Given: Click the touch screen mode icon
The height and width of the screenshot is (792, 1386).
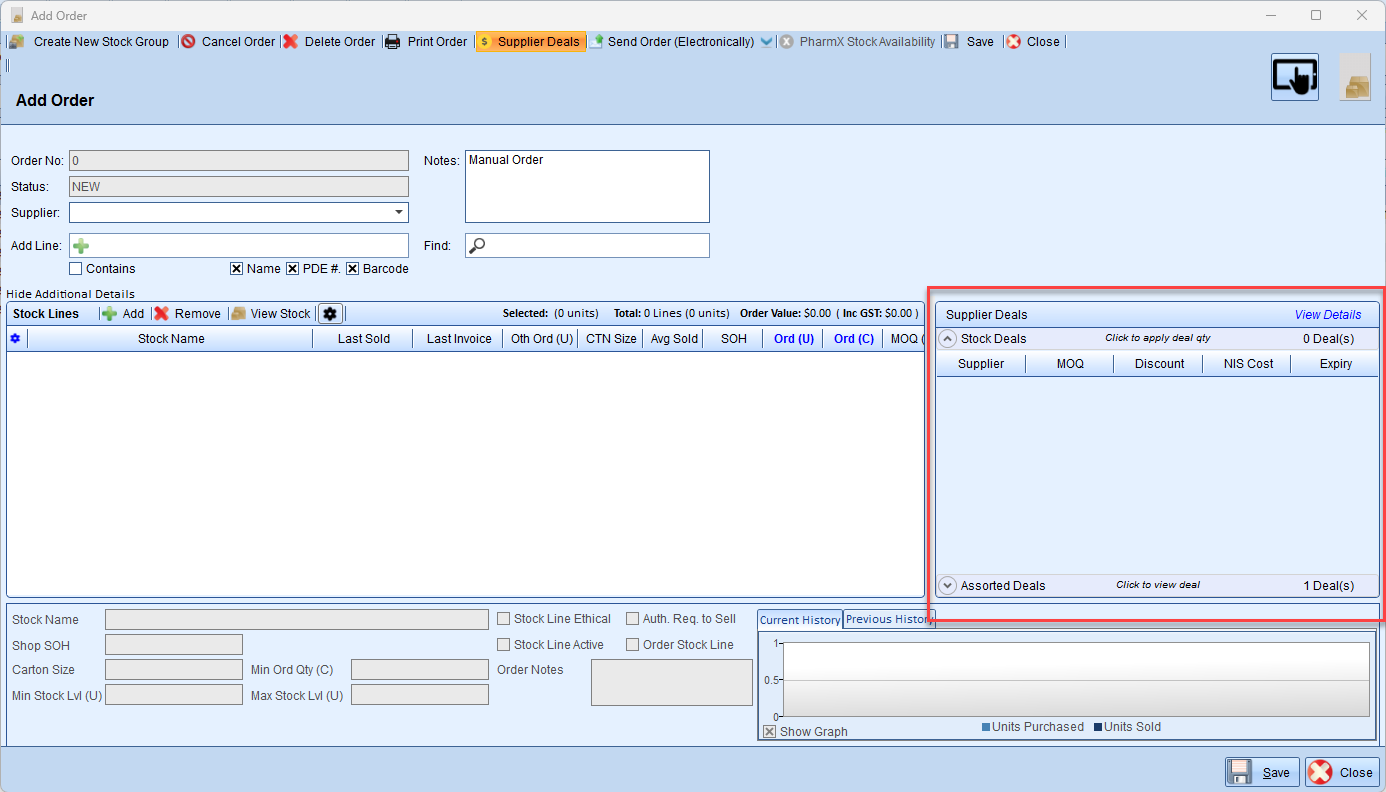Looking at the screenshot, I should [x=1294, y=77].
